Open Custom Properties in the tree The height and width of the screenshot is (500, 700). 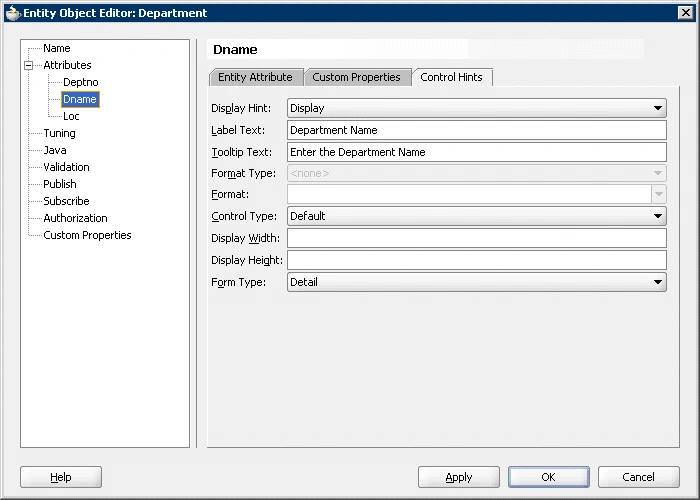point(88,235)
